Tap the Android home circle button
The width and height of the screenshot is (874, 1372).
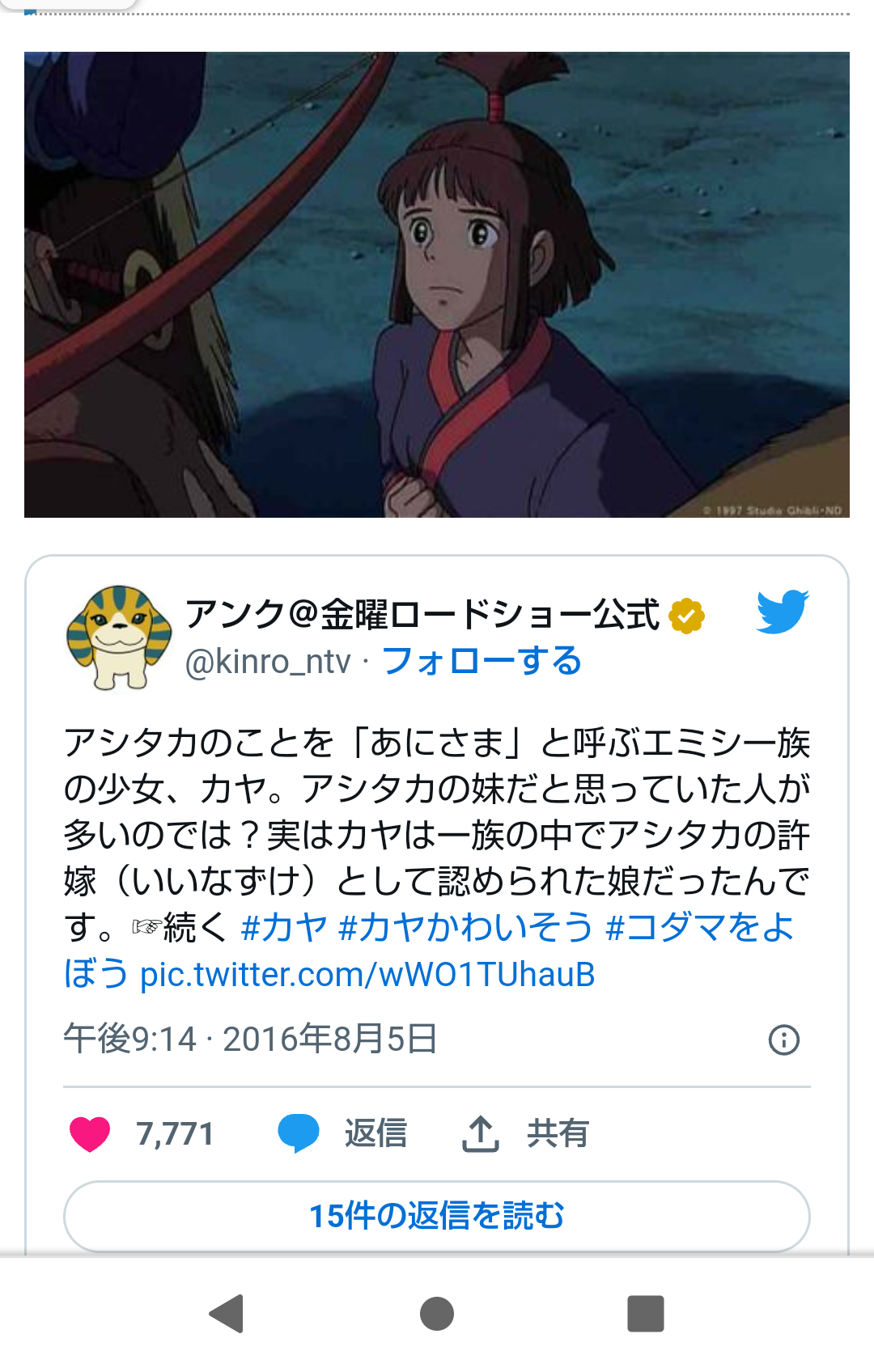pos(437,1313)
